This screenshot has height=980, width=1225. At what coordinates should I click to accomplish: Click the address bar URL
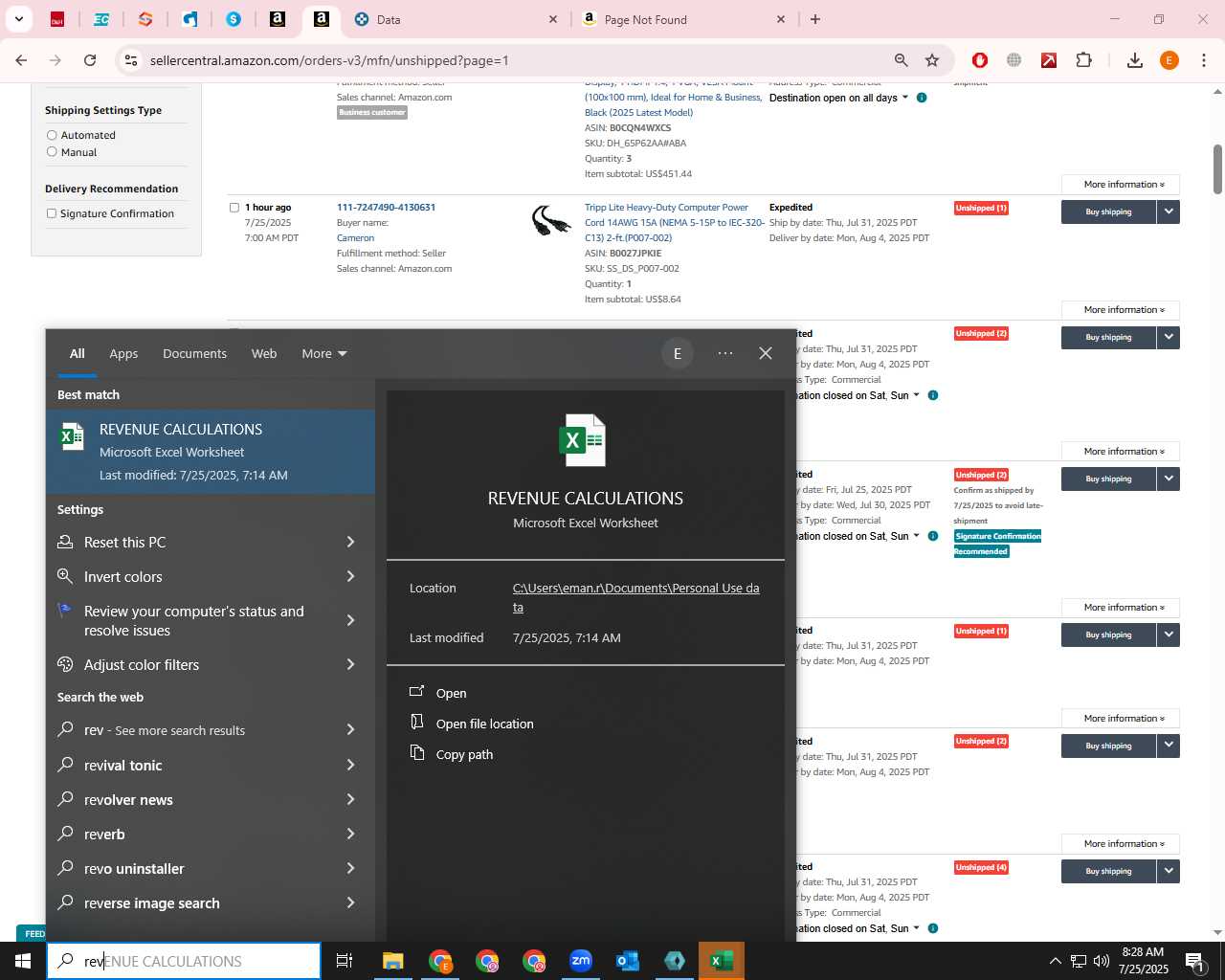click(329, 60)
